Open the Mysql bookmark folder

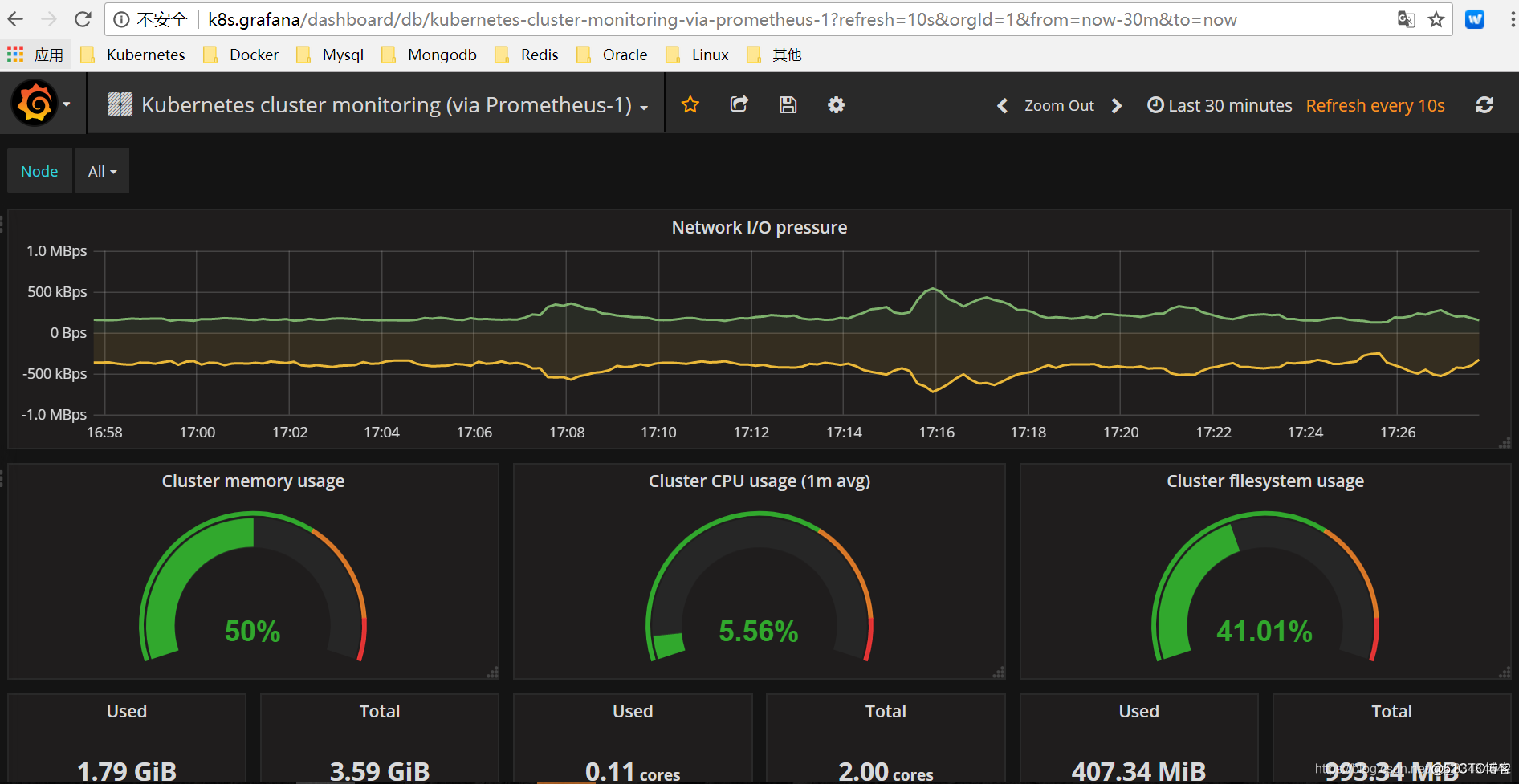[330, 55]
